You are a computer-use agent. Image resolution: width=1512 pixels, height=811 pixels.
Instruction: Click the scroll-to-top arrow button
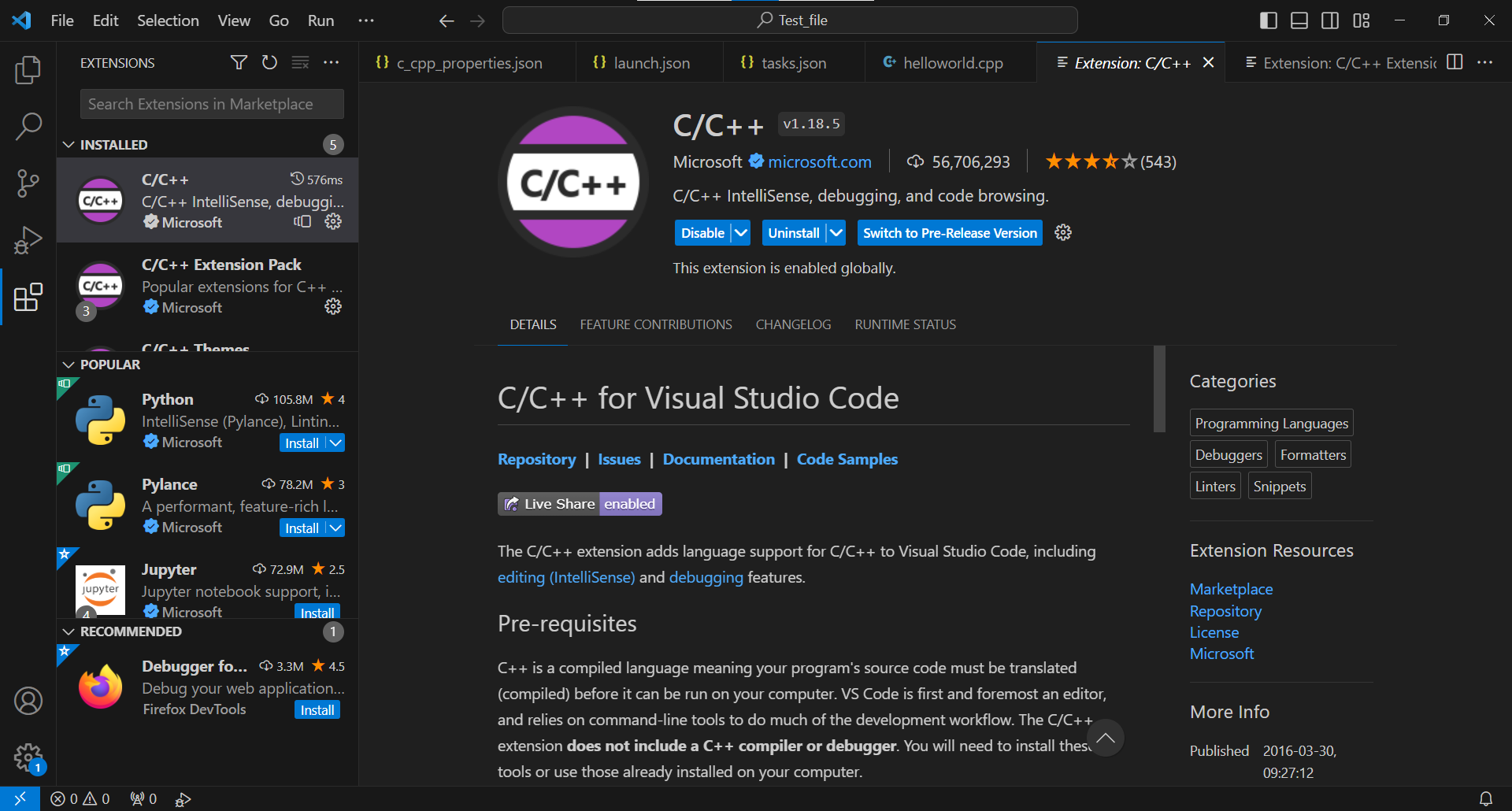pyautogui.click(x=1106, y=738)
